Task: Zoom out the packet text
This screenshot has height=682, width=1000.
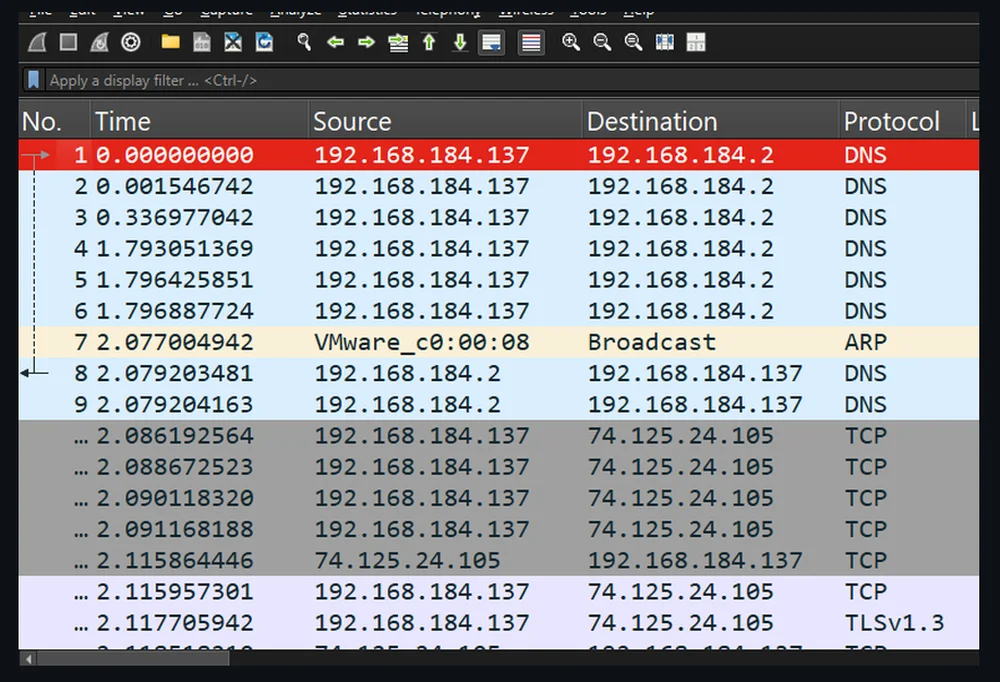Action: (x=602, y=43)
